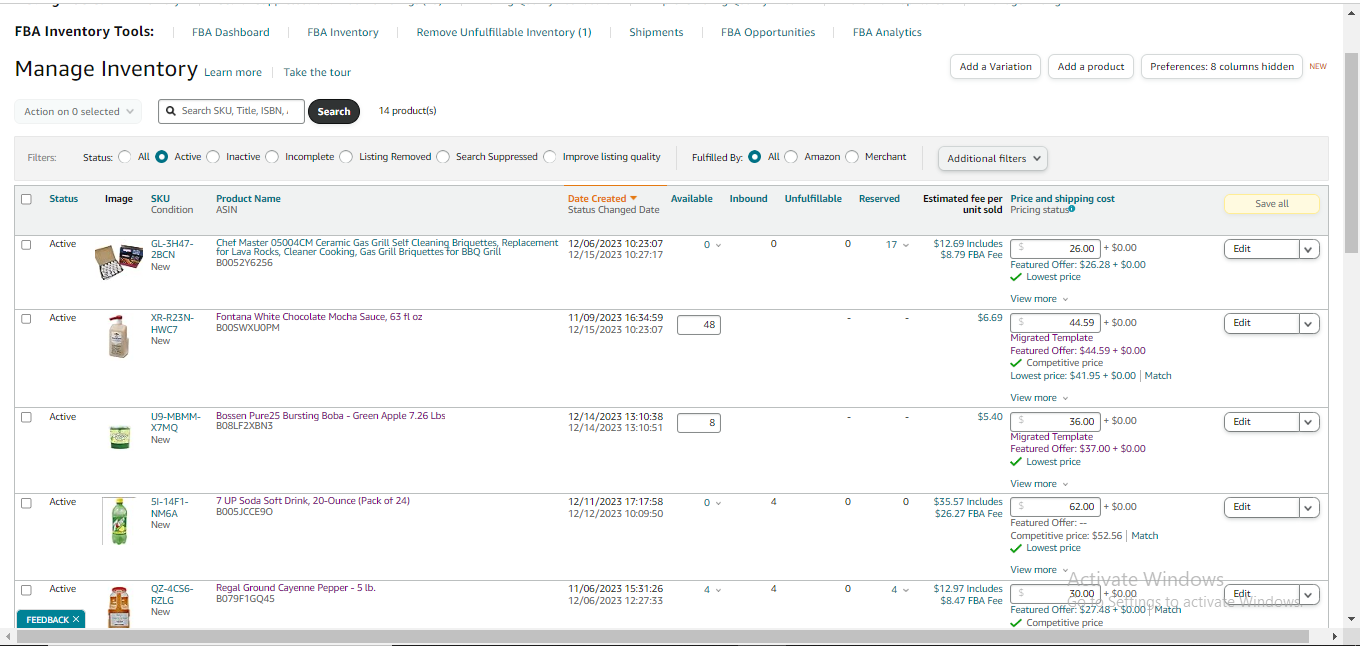Click Edit button for Chef Master row
The width and height of the screenshot is (1360, 646).
coord(1262,249)
